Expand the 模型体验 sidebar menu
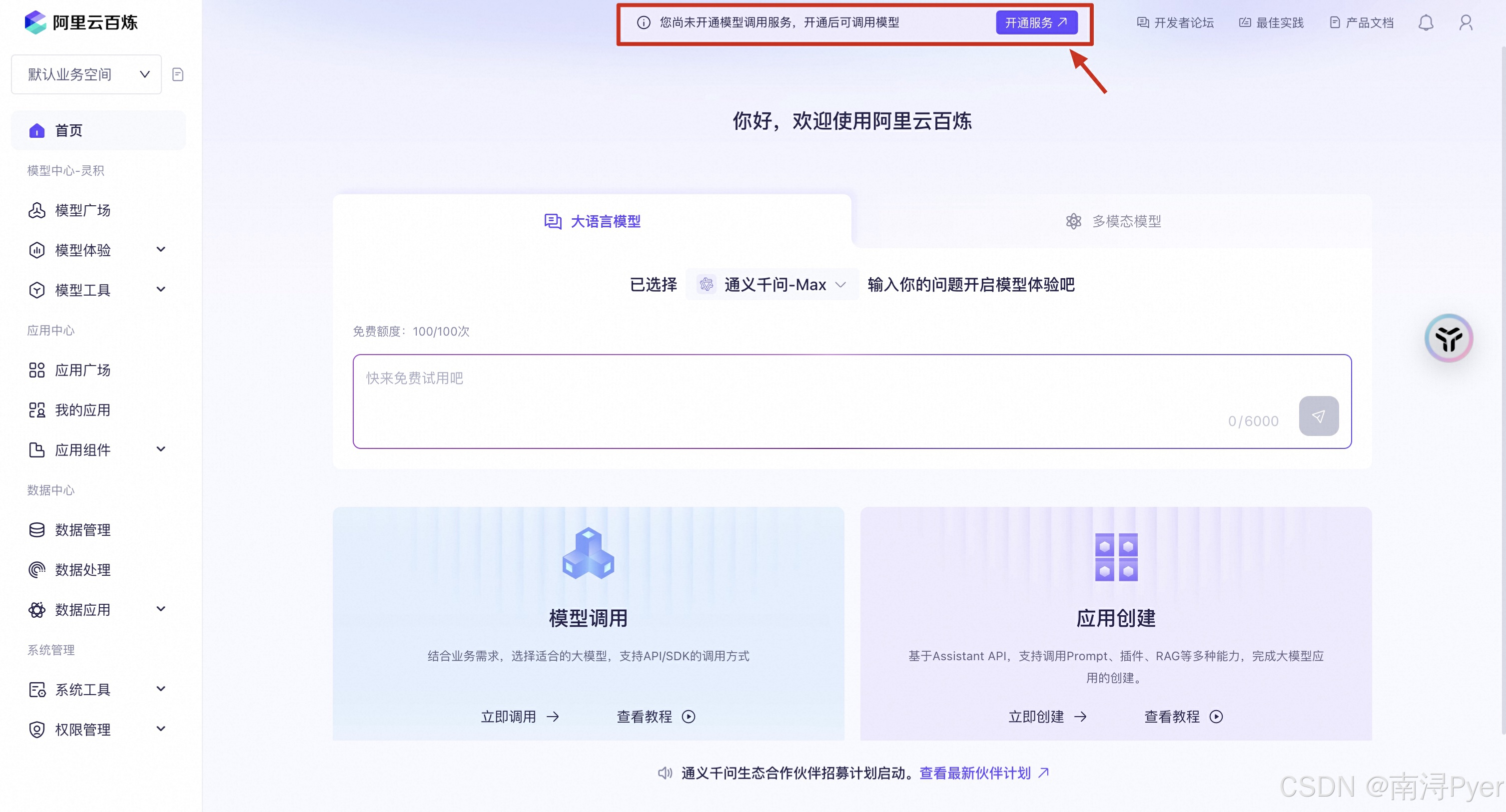The height and width of the screenshot is (812, 1506). pos(98,250)
